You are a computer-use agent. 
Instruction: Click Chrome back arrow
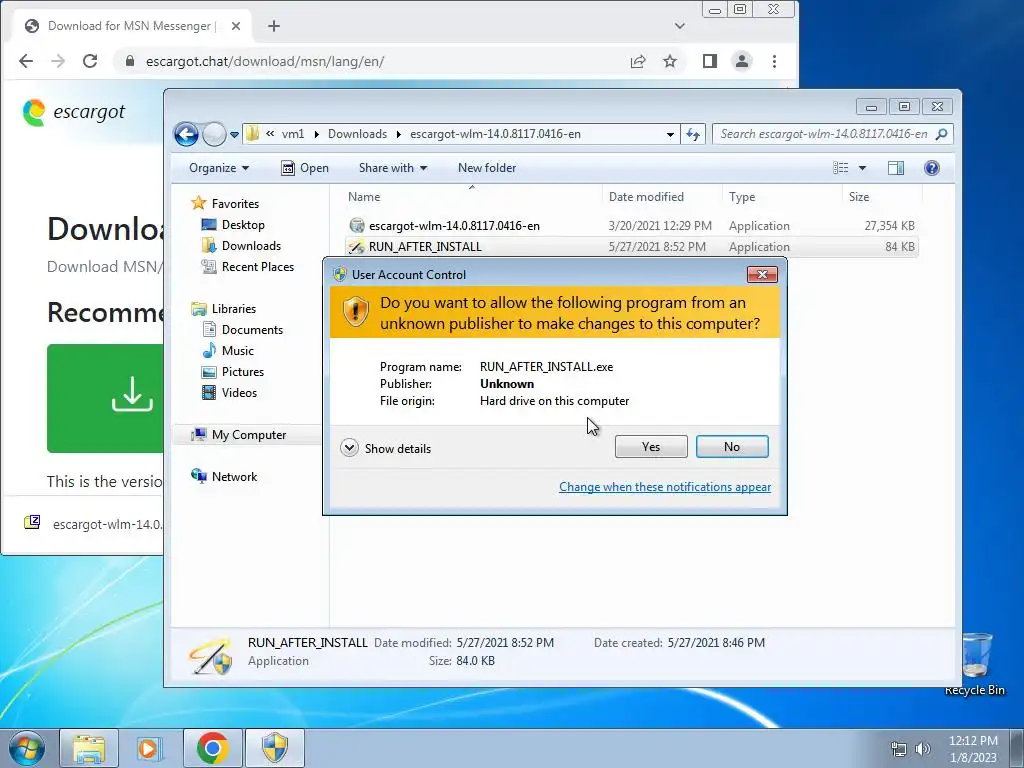pos(26,61)
